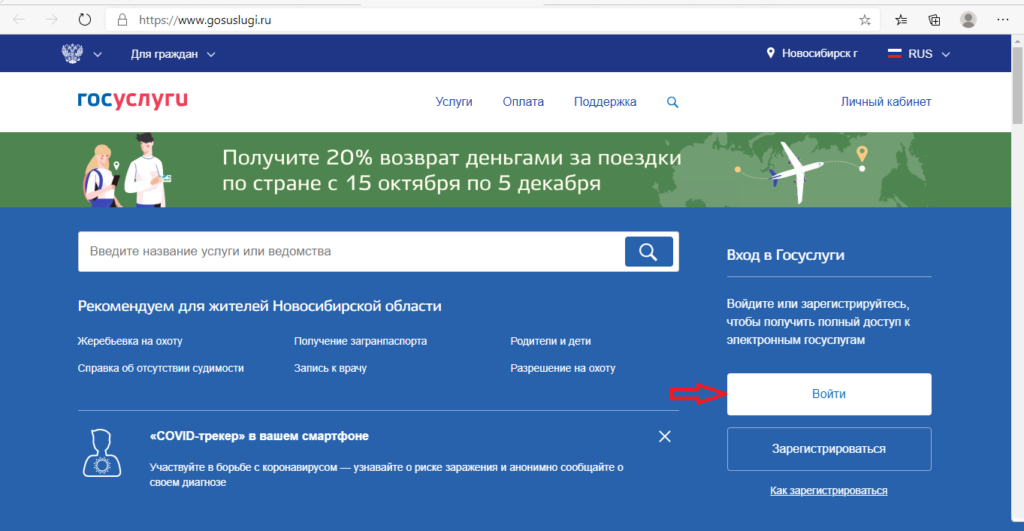Click the browser profile avatar
Screen dimensions: 1024x531
[x=968, y=20]
